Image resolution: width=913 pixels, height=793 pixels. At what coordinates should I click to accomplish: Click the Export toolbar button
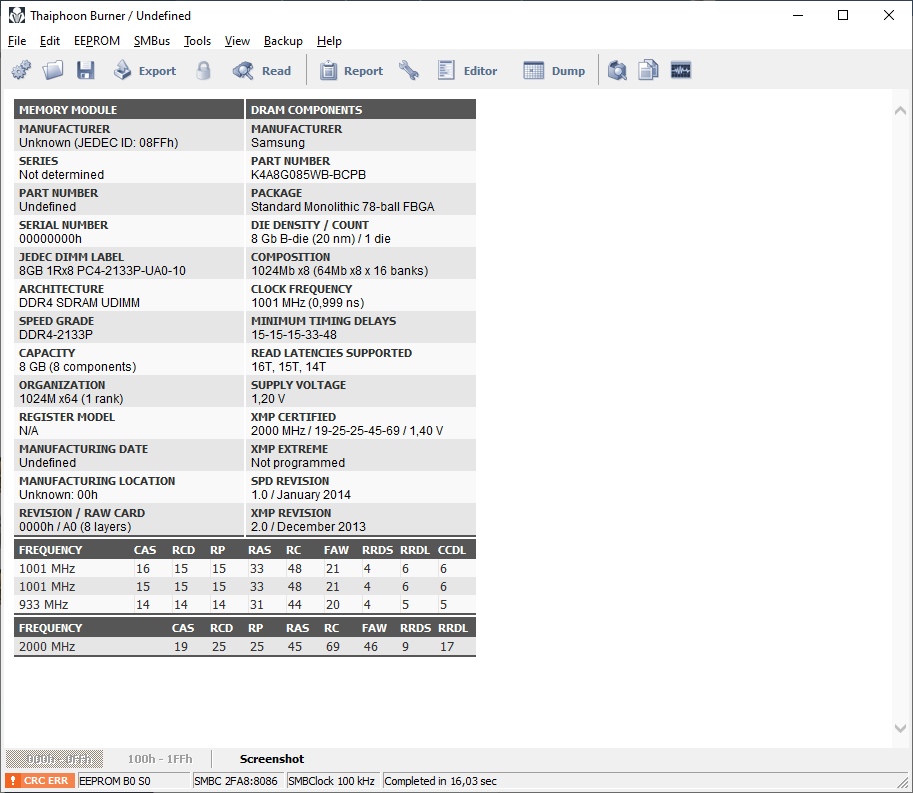pyautogui.click(x=144, y=70)
